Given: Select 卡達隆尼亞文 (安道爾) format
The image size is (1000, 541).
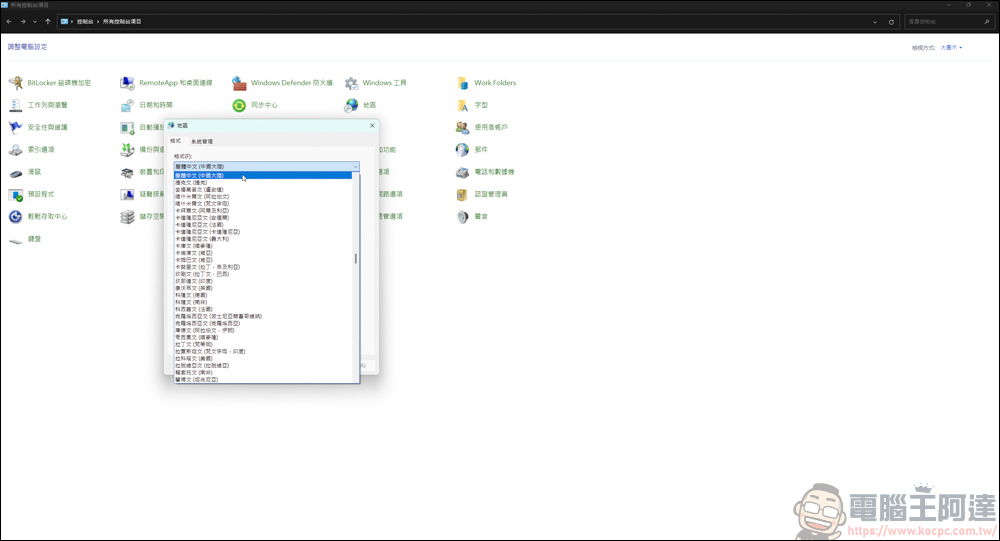Looking at the screenshot, I should pos(263,218).
